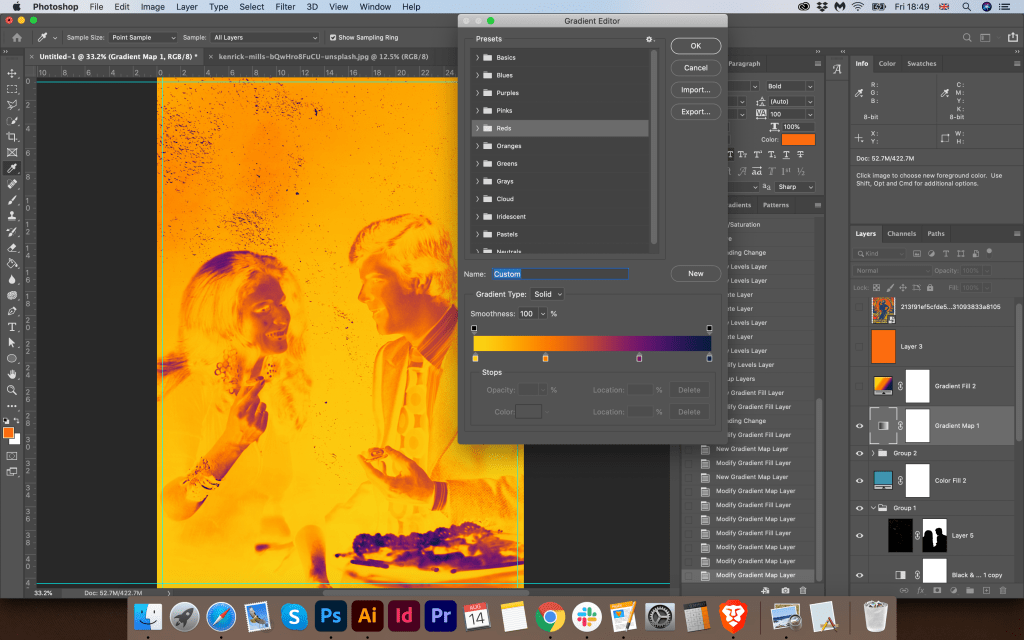
Task: Open the Filter menu
Action: 285,7
